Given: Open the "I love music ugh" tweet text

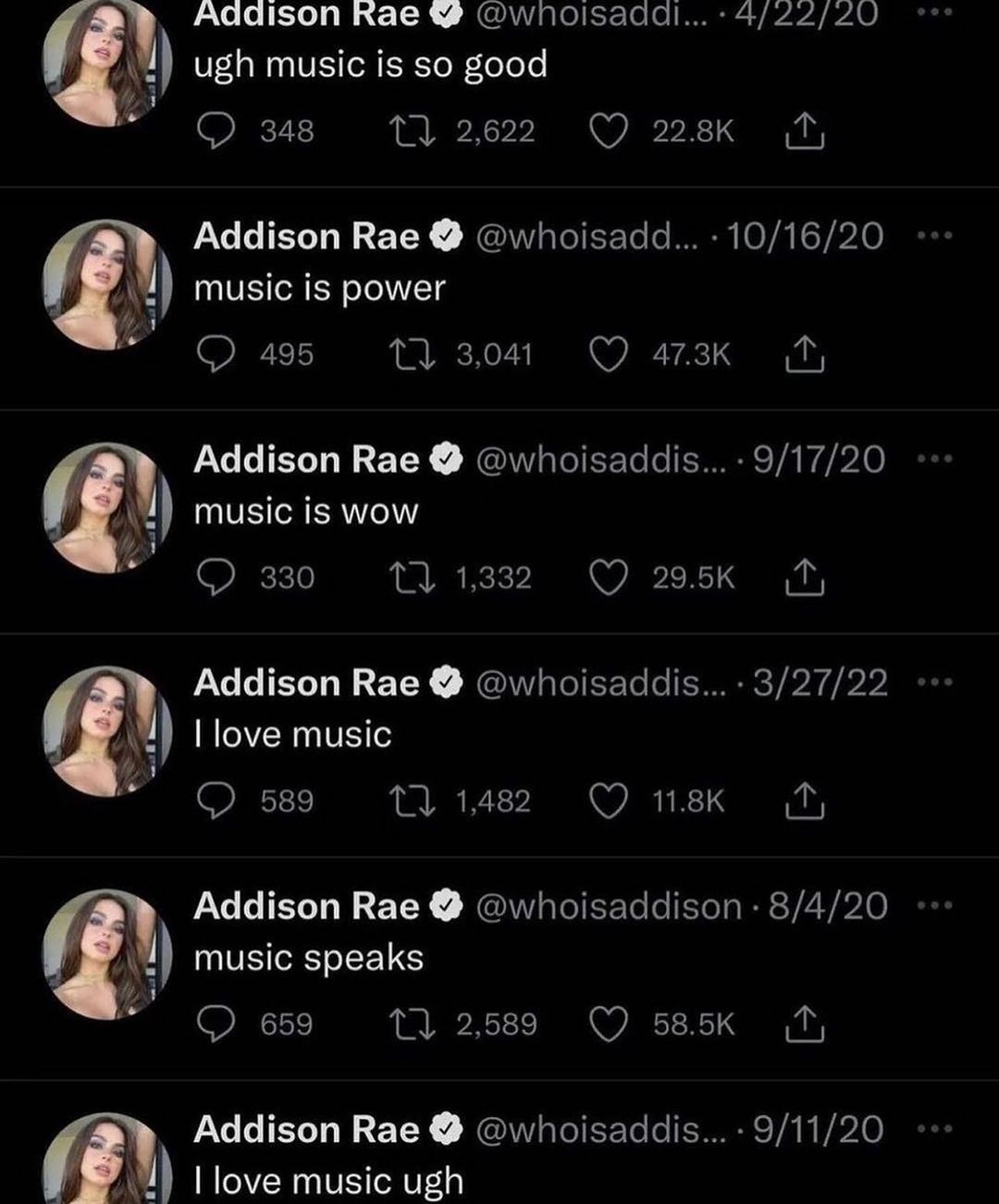Looking at the screenshot, I should pyautogui.click(x=328, y=1182).
